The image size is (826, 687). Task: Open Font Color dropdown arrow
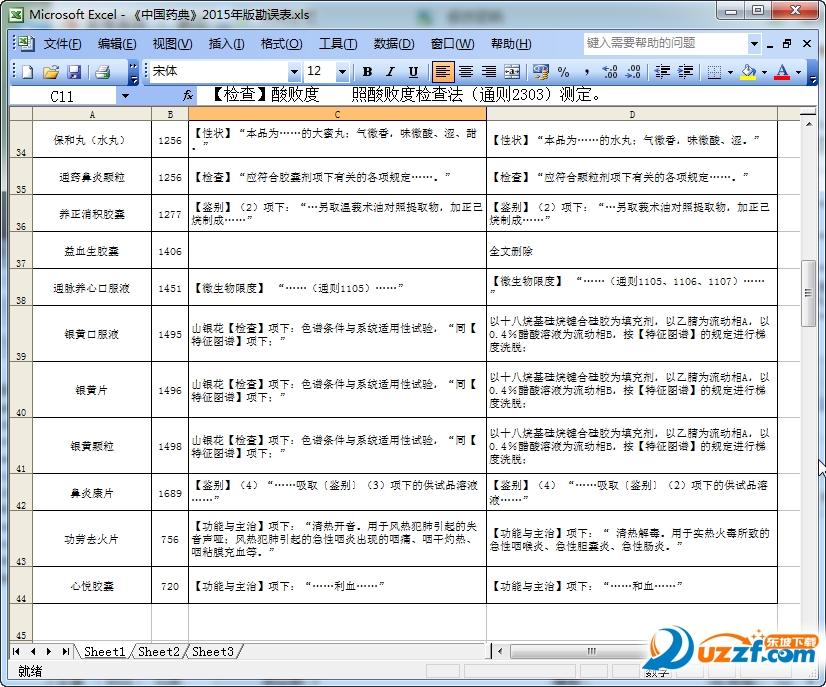(x=799, y=72)
